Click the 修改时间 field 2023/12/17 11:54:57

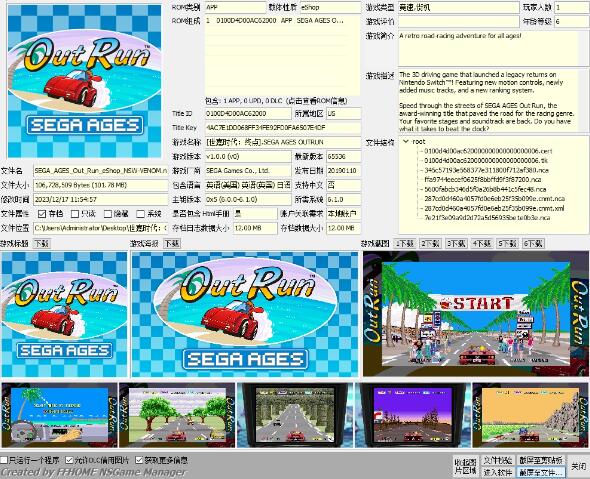tap(100, 199)
